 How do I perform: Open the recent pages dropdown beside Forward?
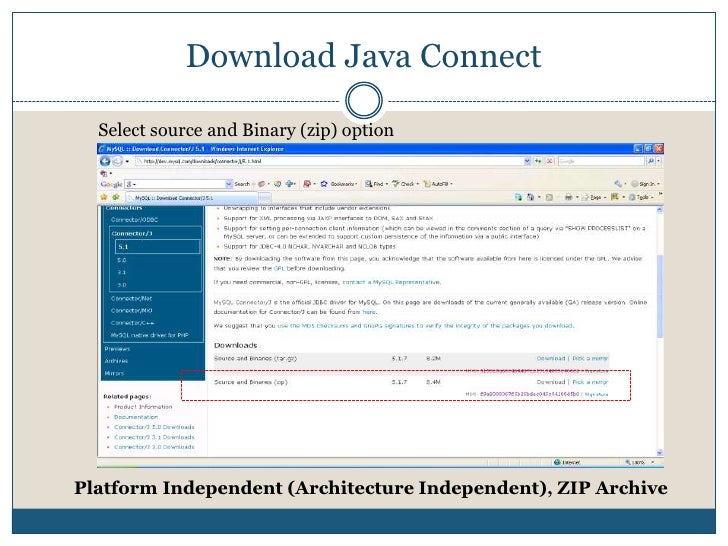127,162
